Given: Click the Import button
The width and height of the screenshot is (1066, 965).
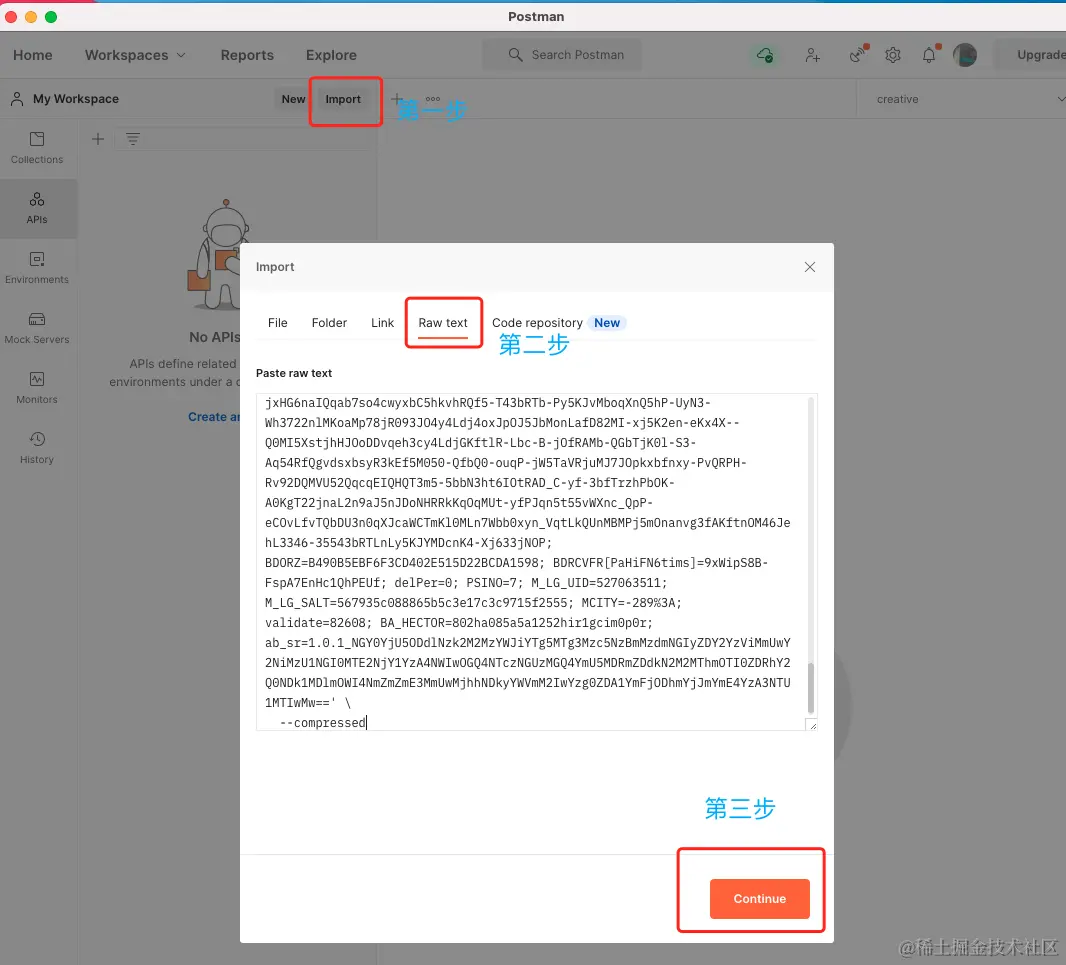Looking at the screenshot, I should pyautogui.click(x=343, y=99).
